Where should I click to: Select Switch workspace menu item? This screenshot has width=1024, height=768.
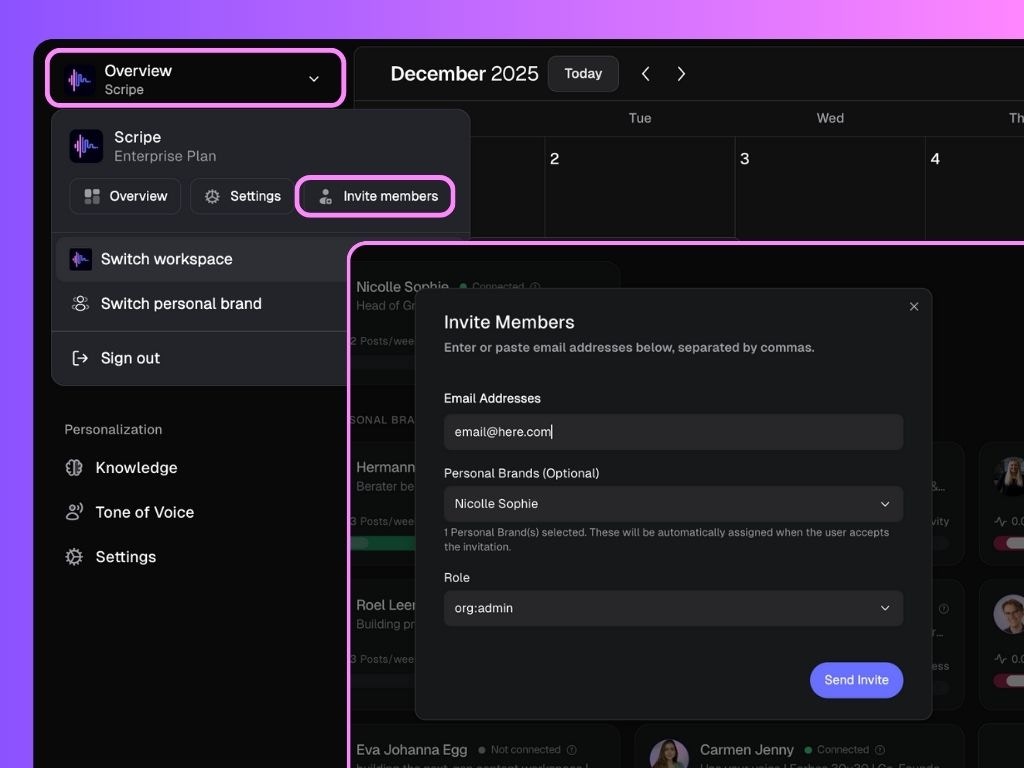pyautogui.click(x=202, y=259)
